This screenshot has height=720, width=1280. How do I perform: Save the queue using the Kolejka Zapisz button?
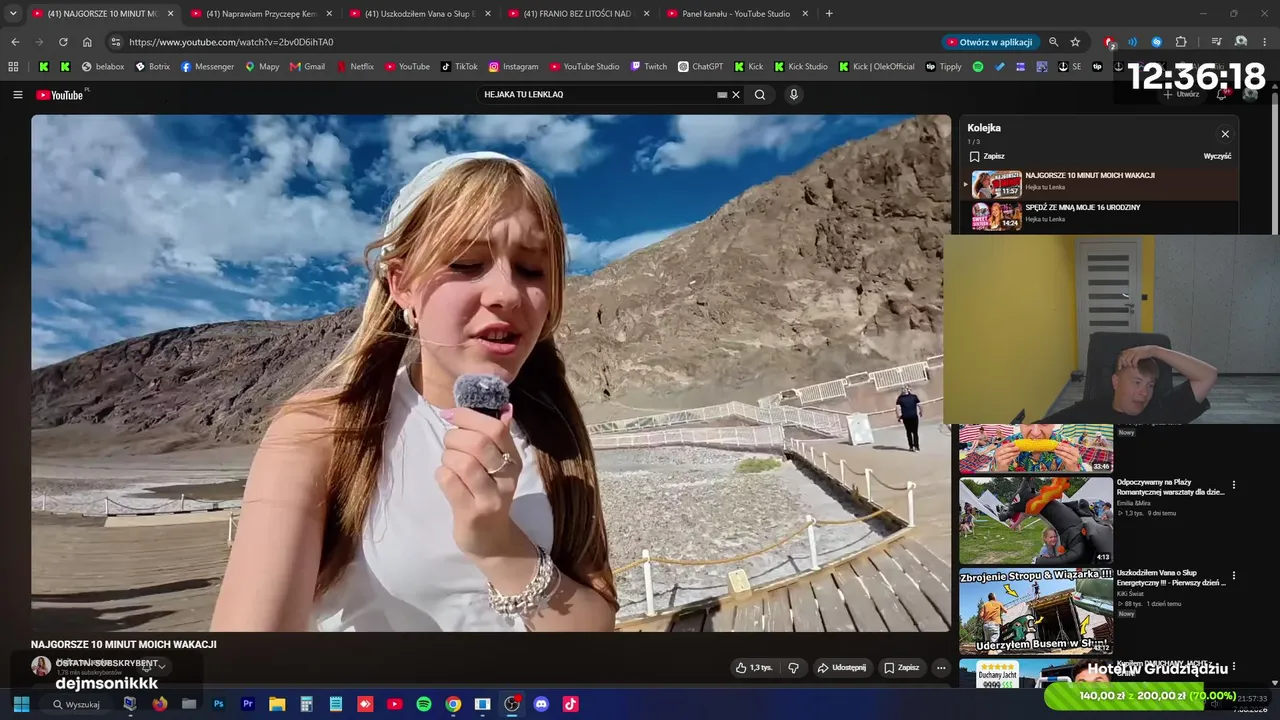986,156
